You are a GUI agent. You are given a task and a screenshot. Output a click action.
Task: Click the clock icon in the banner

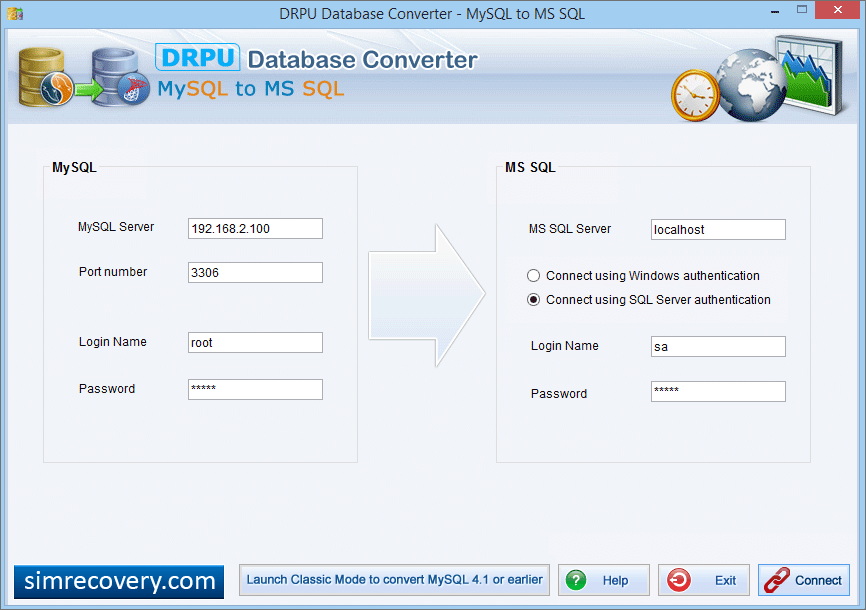point(695,95)
